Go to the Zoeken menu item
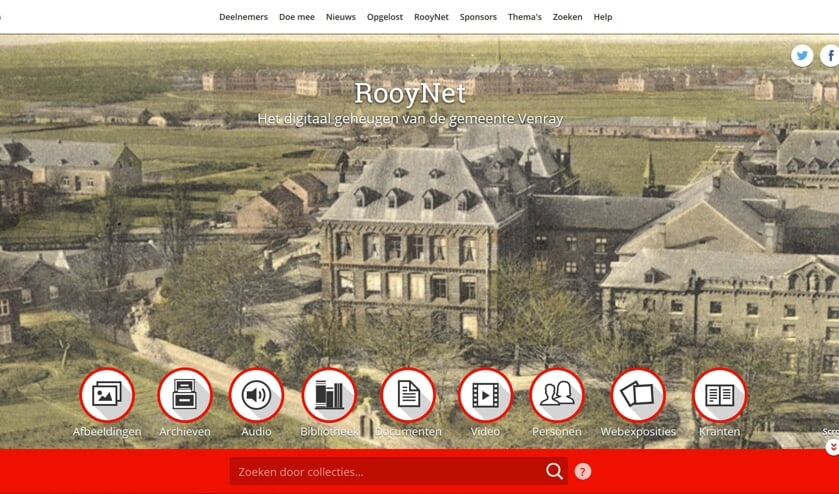The width and height of the screenshot is (839, 494). [568, 17]
